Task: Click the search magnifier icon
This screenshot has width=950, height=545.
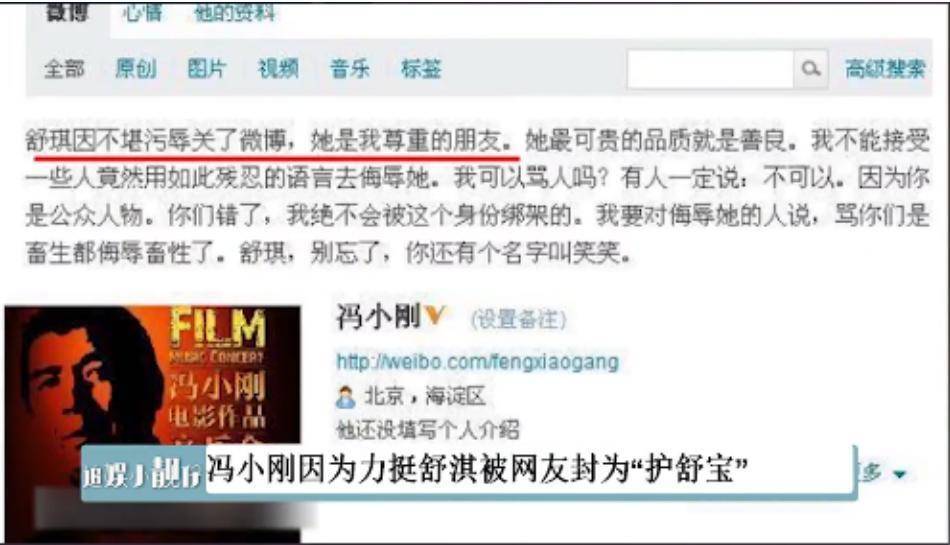Action: tap(811, 69)
